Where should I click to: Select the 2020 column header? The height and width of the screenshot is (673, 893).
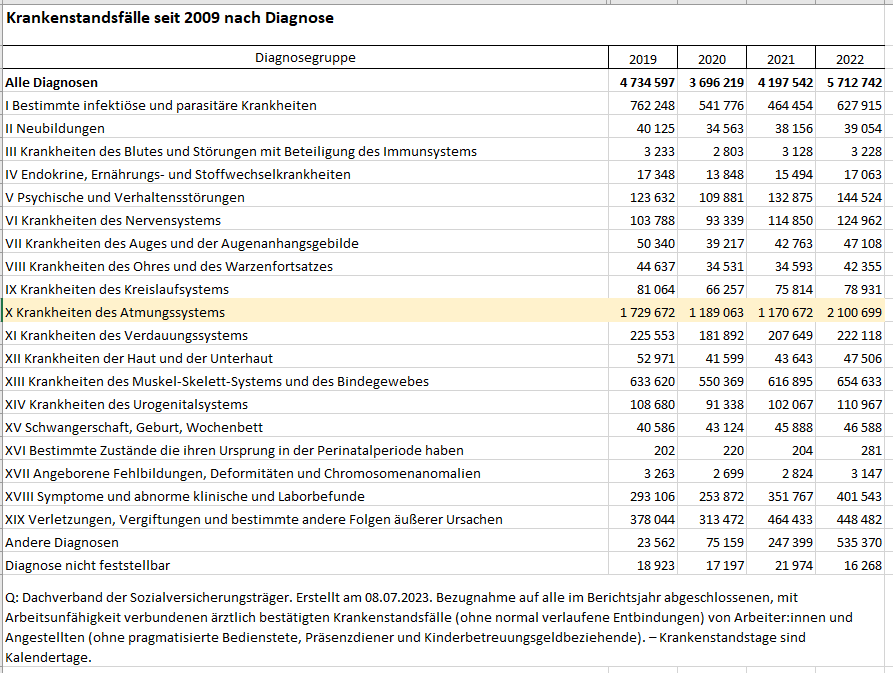point(711,59)
